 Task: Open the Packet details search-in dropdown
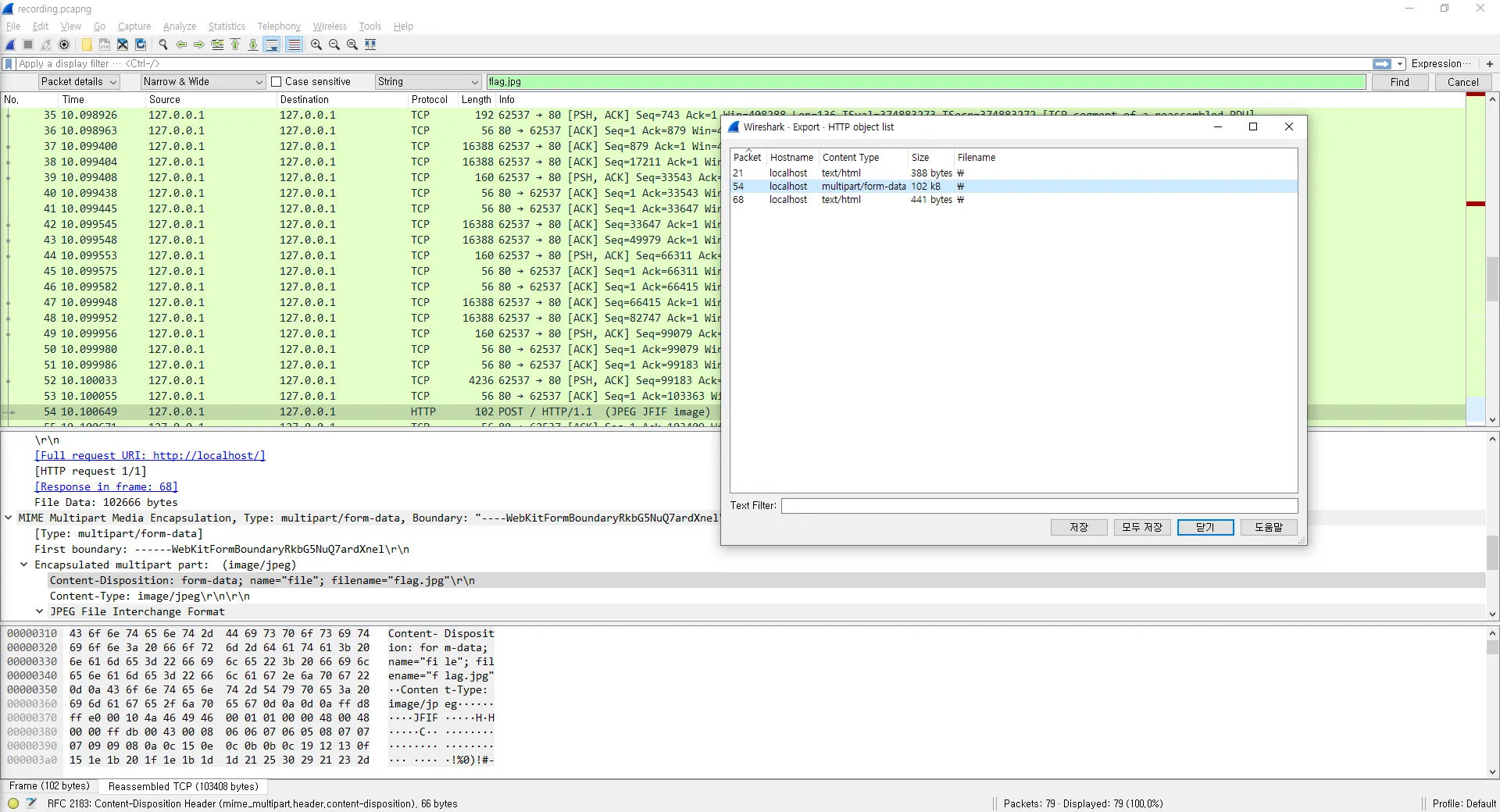[x=78, y=82]
